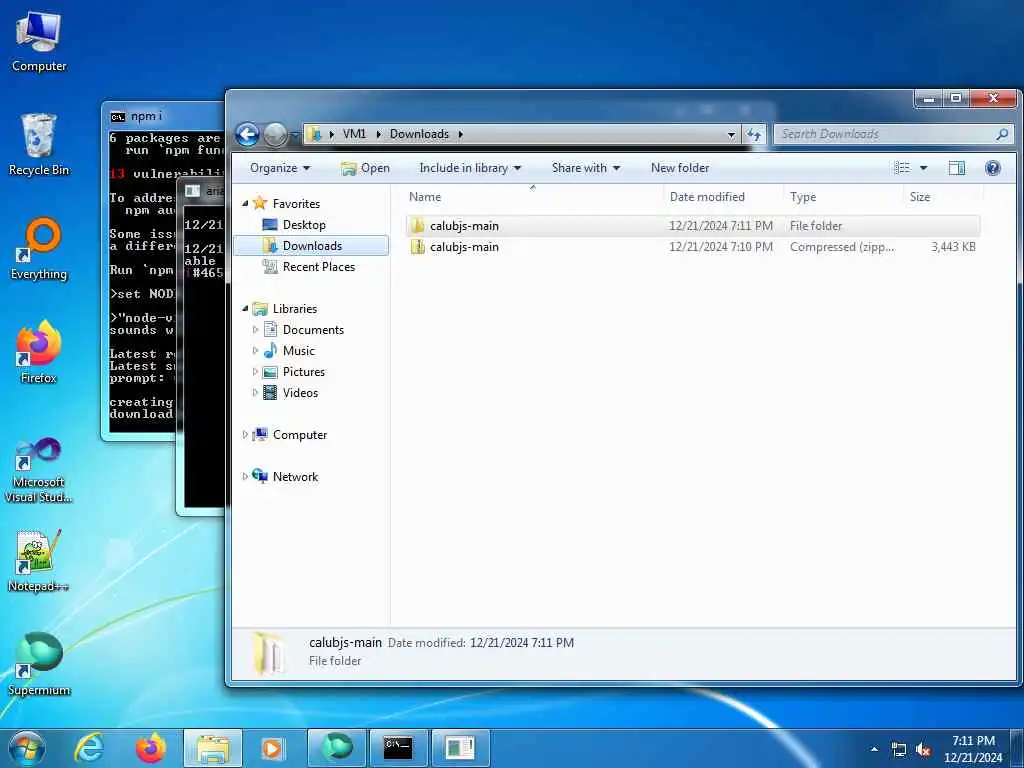Open the Windows Start menu orb

pyautogui.click(x=27, y=748)
